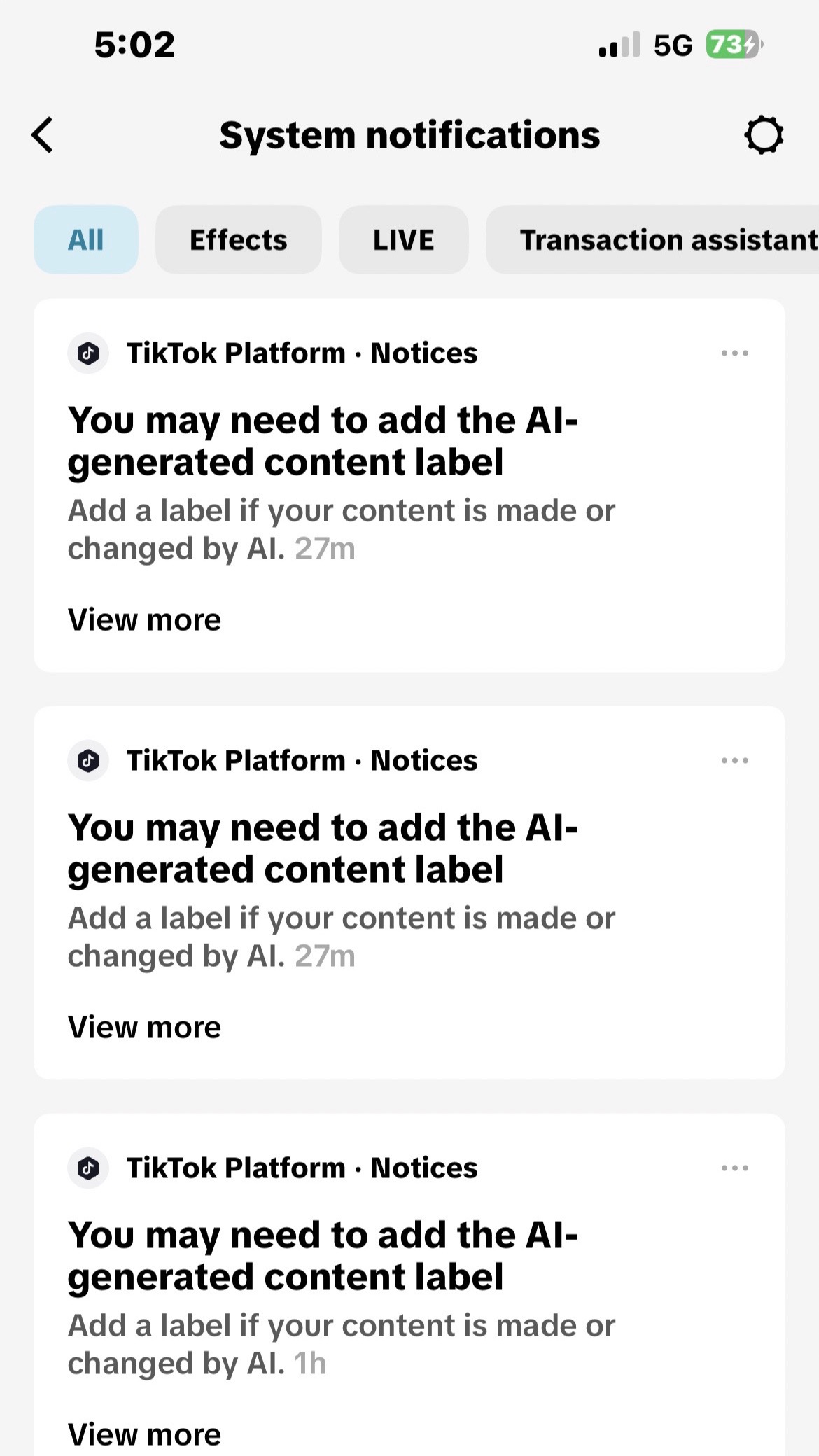Viewport: 819px width, 1456px height.
Task: Open three-dot menu on first notification
Action: click(735, 353)
